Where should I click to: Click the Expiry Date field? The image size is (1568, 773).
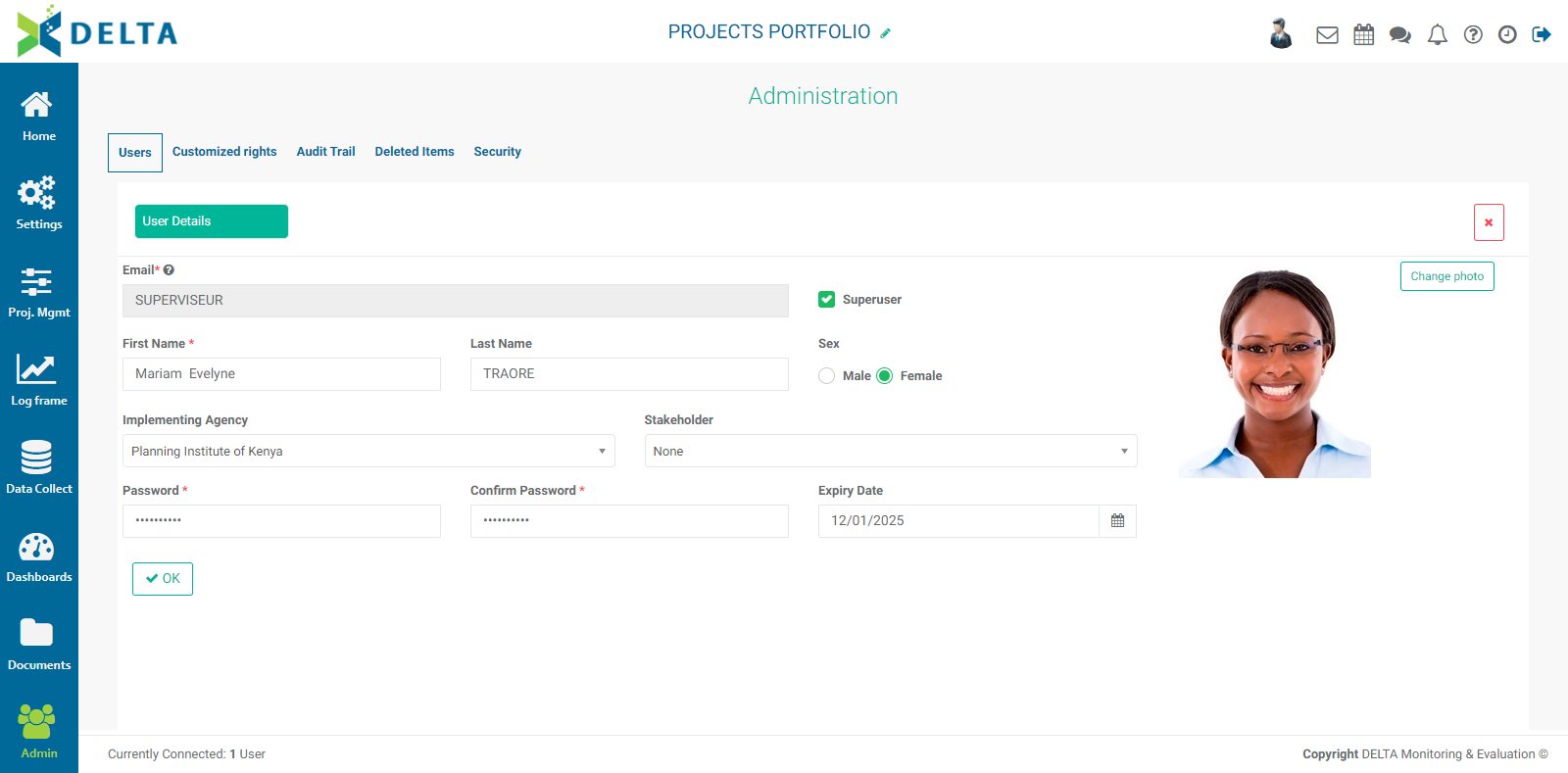[958, 521]
